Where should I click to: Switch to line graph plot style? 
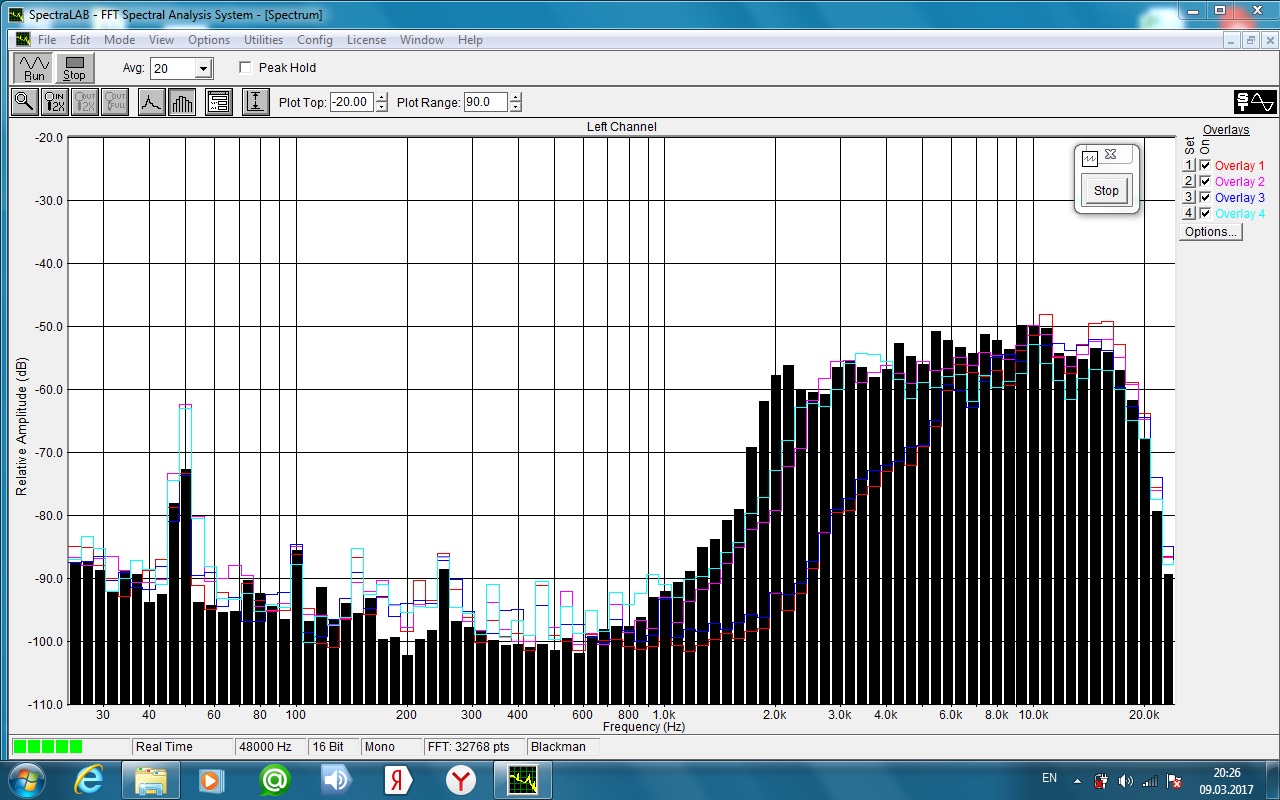pyautogui.click(x=151, y=101)
